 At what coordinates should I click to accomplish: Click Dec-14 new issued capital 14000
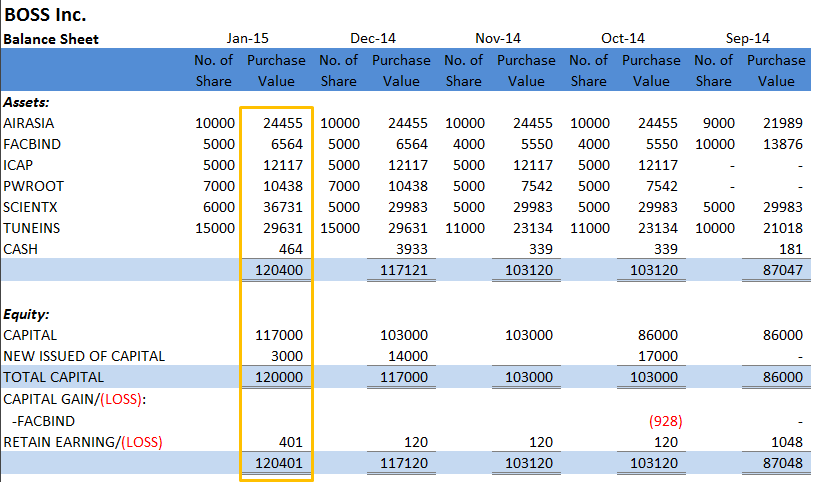(408, 356)
